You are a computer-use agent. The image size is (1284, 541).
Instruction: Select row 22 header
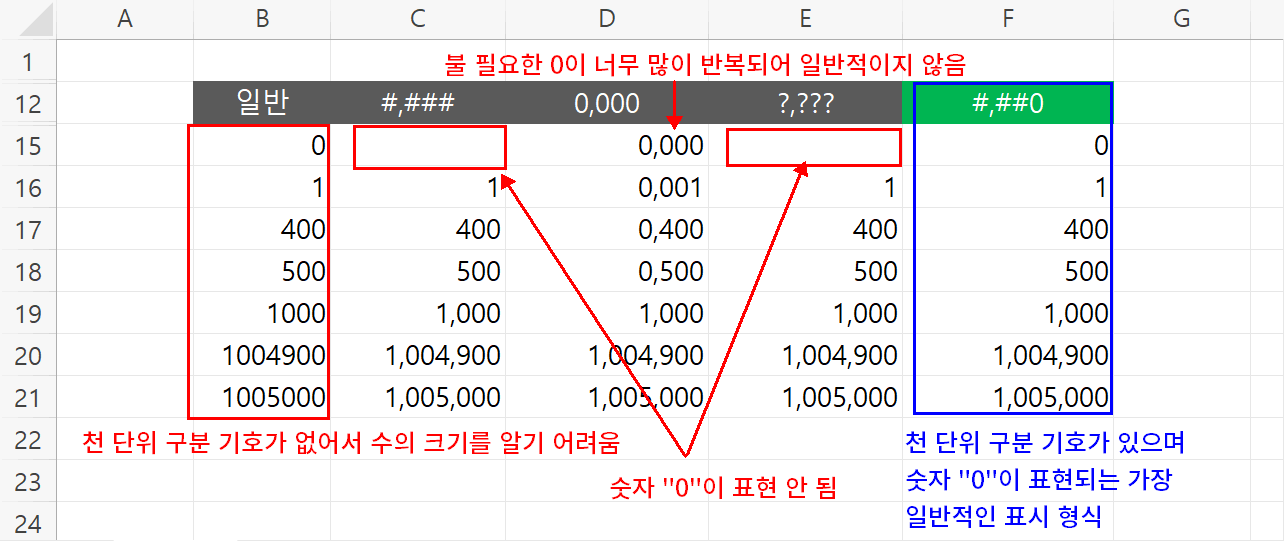tap(28, 439)
